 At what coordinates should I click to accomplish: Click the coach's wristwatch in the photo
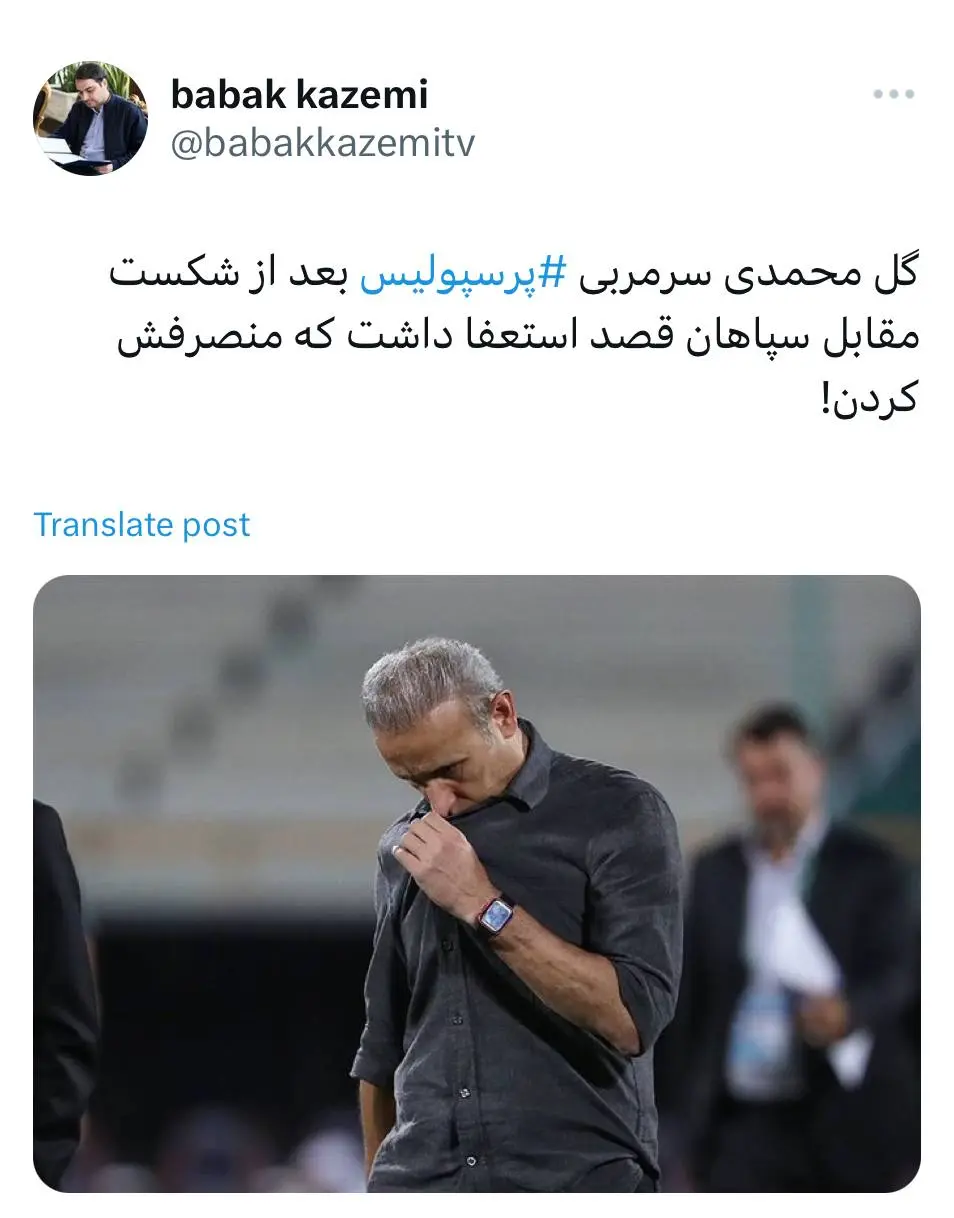(493, 914)
